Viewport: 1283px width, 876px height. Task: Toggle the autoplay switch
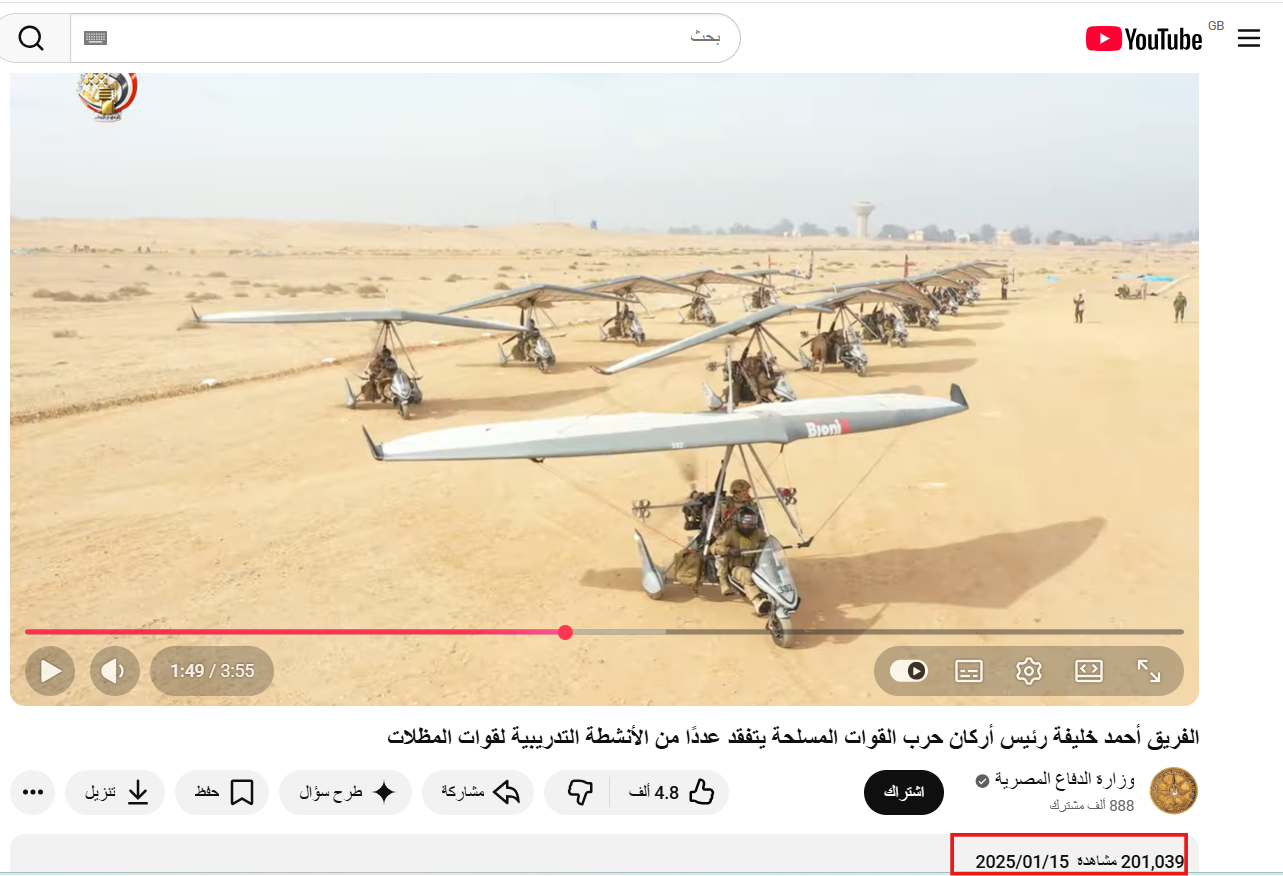(909, 671)
